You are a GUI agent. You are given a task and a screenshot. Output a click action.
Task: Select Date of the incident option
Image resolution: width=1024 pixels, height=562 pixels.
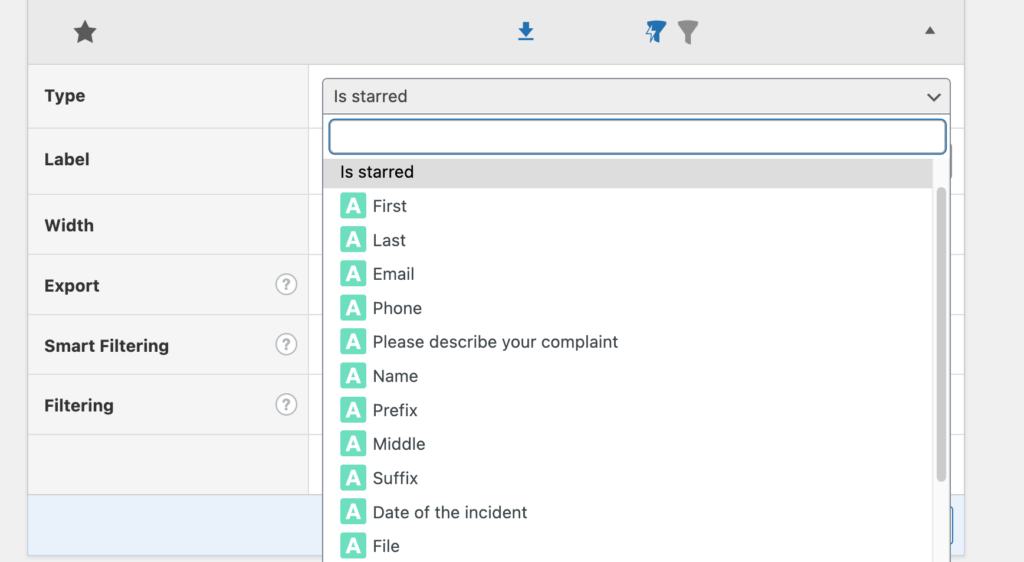click(450, 512)
